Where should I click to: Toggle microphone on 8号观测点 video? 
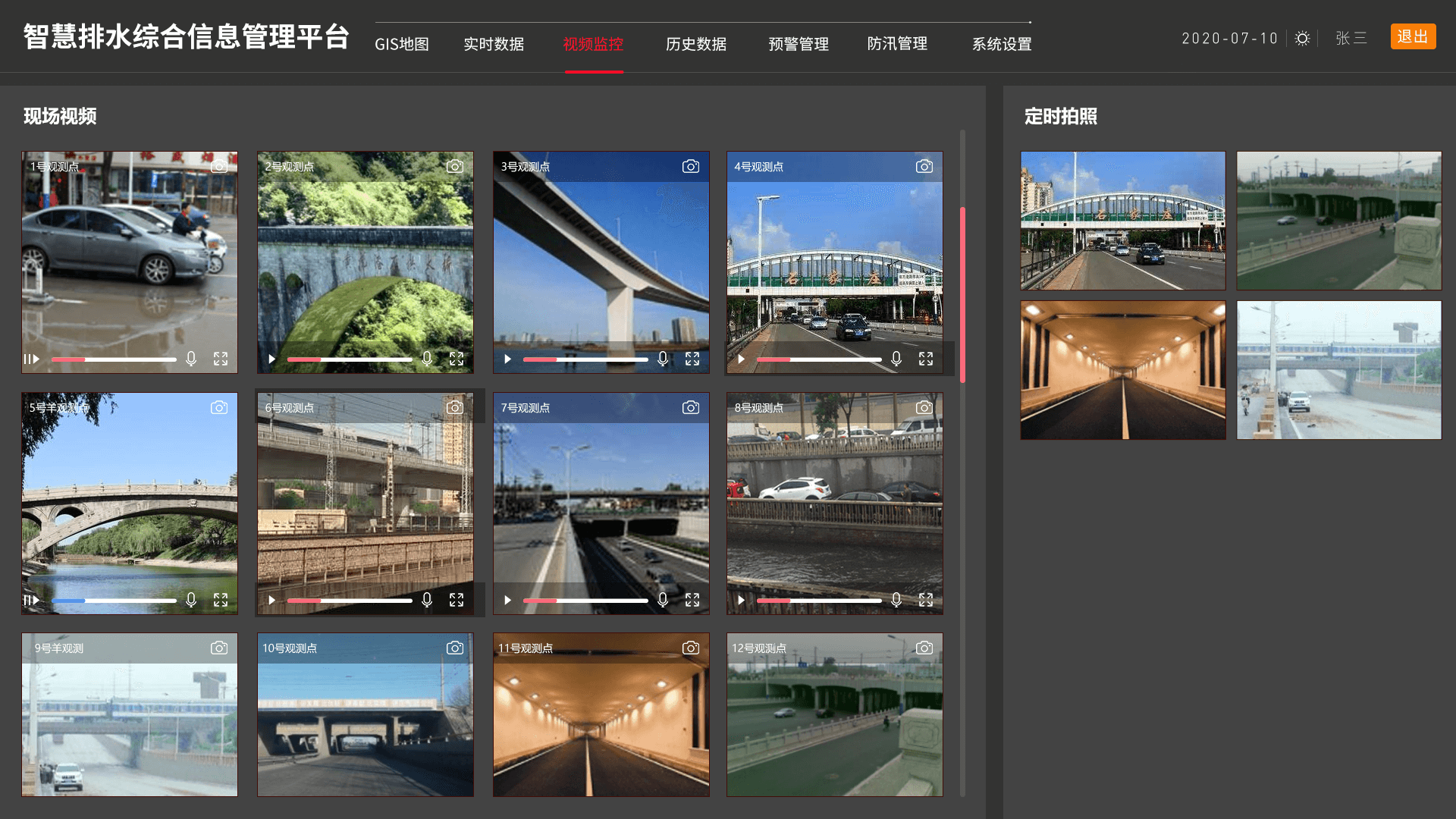click(x=896, y=600)
